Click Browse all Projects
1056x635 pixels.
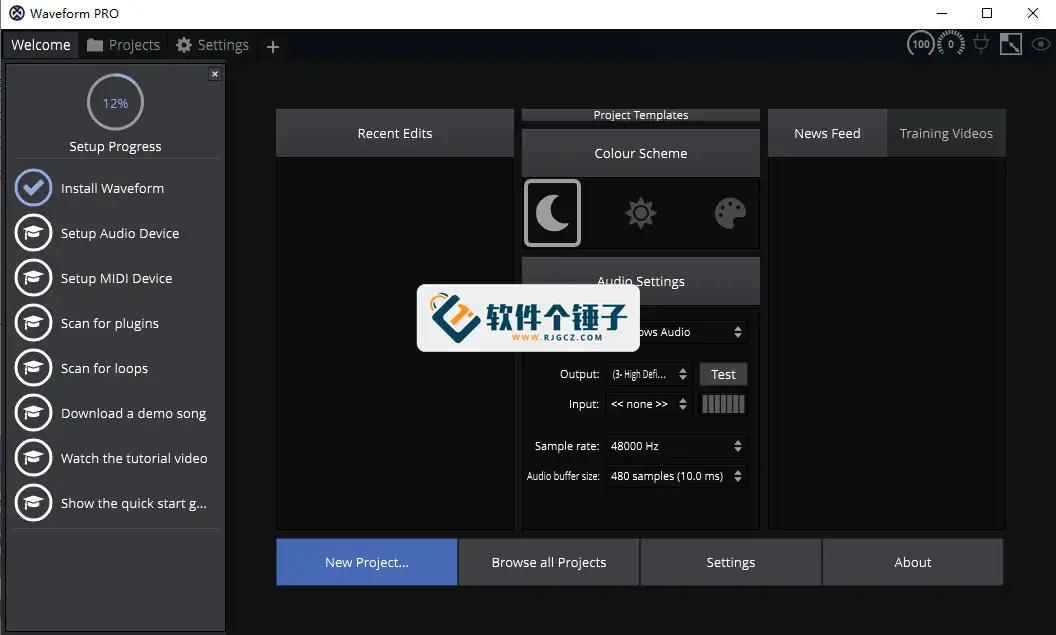[549, 562]
